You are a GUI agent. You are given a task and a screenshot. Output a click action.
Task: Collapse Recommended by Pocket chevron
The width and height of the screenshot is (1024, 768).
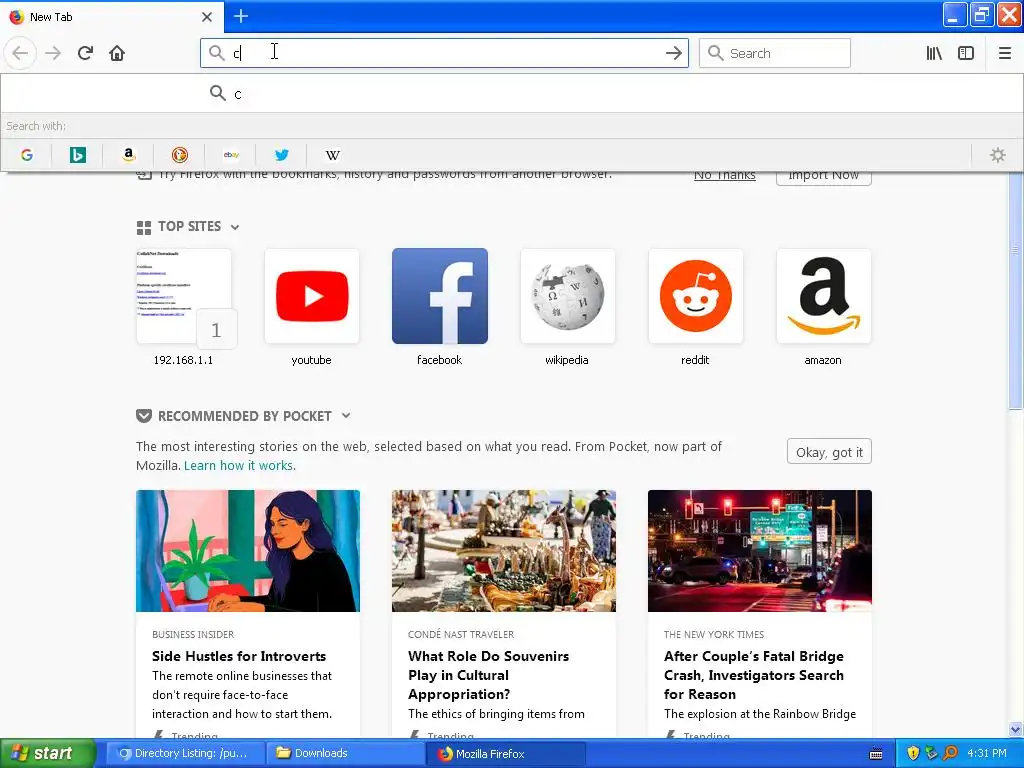(x=346, y=416)
